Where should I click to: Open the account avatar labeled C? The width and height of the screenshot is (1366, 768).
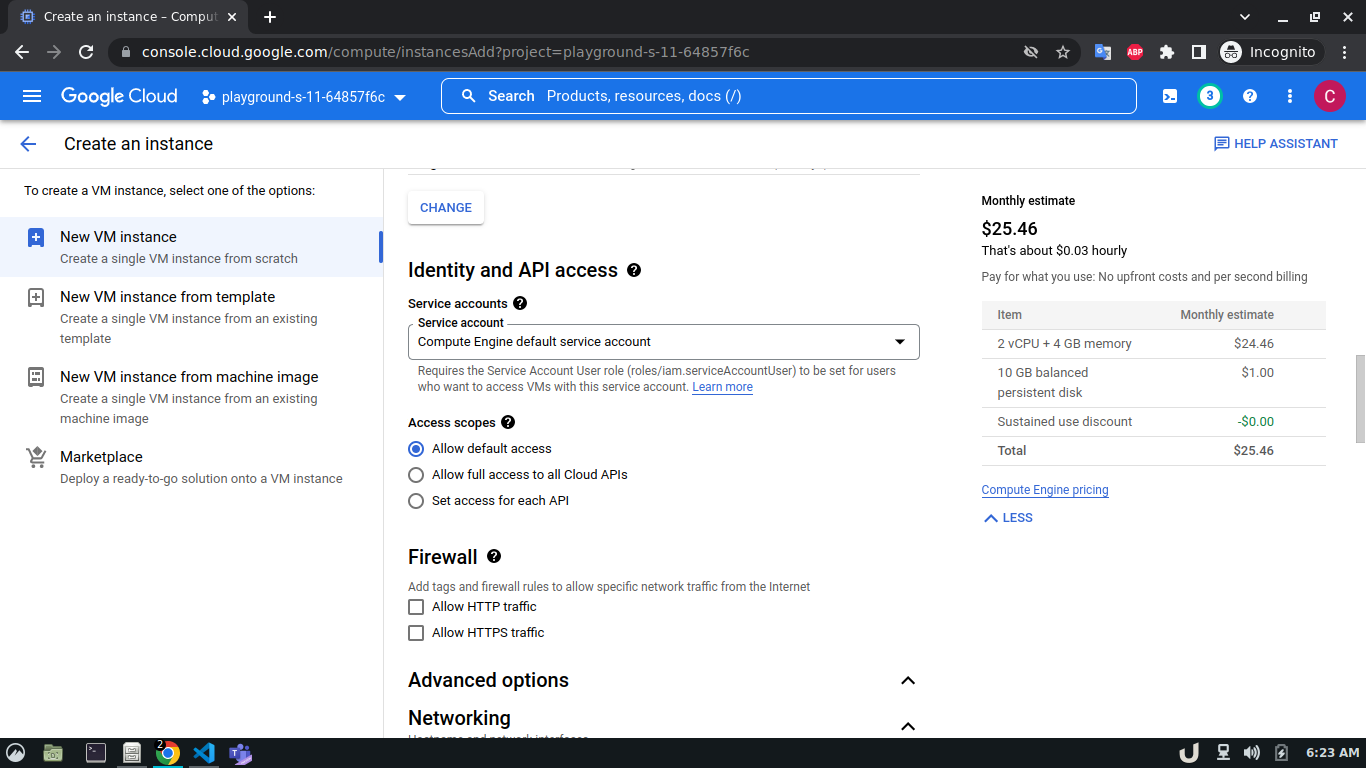click(x=1329, y=96)
